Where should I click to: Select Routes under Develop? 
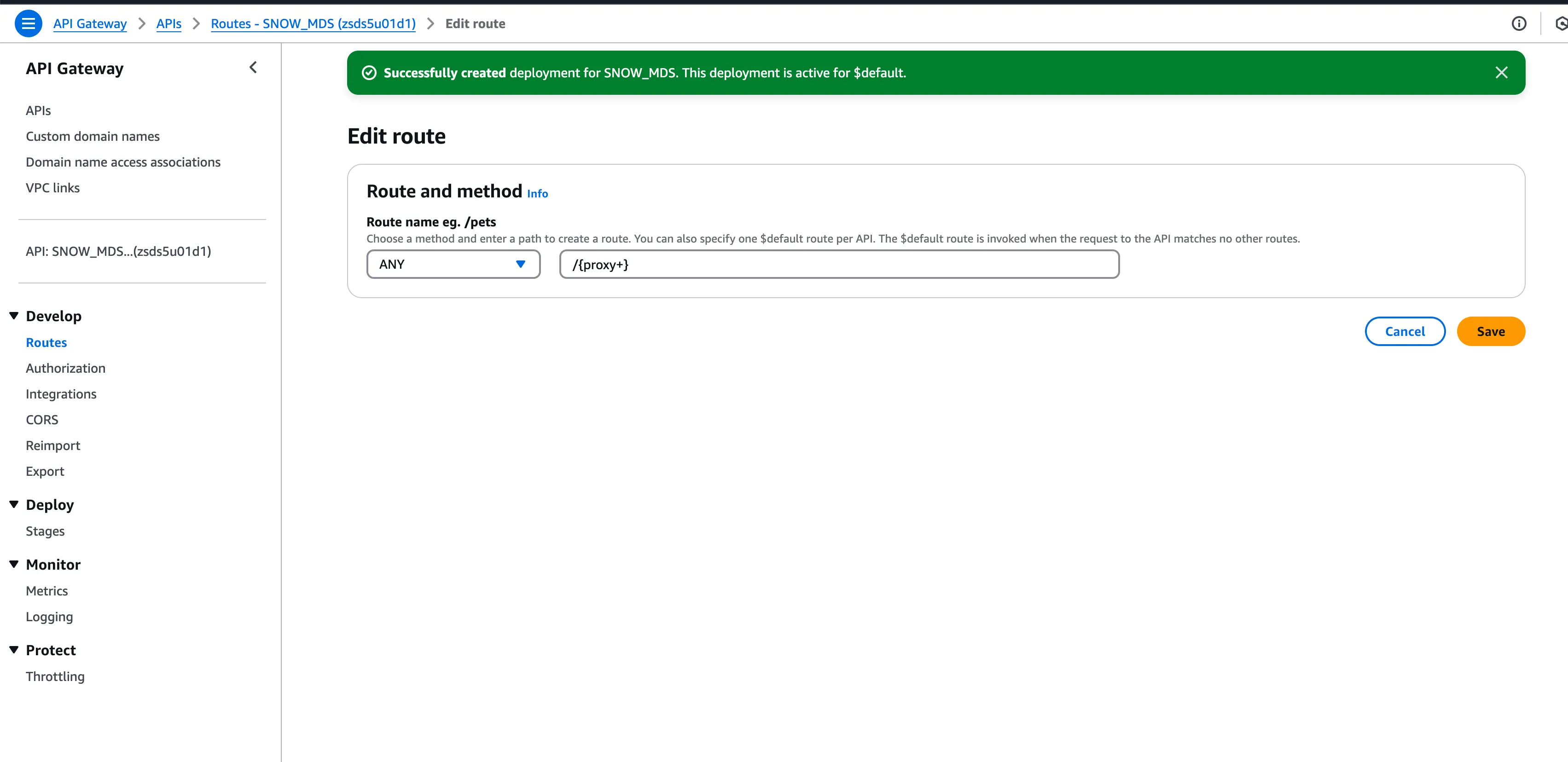tap(46, 343)
